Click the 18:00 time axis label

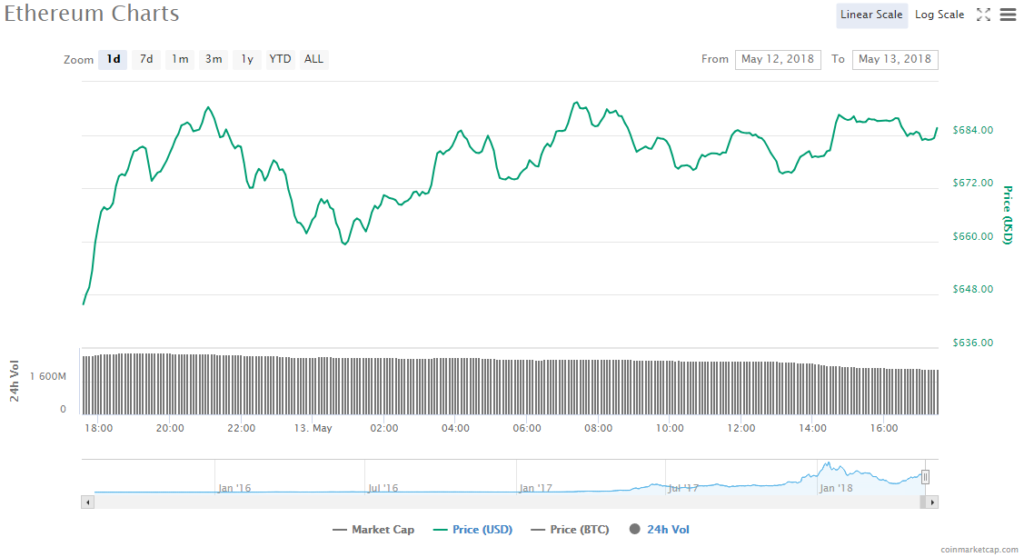click(99, 428)
